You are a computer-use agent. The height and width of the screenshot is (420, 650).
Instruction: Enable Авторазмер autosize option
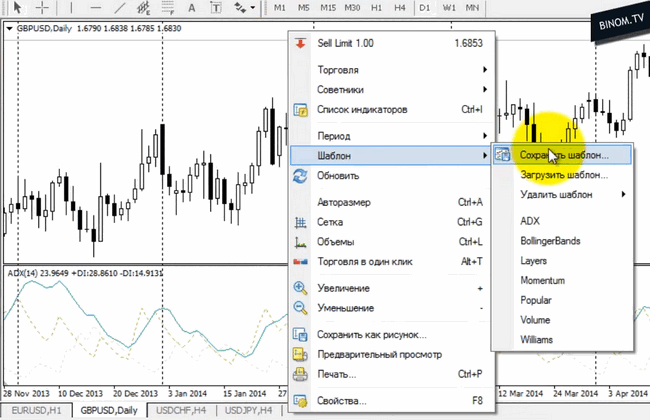click(x=342, y=202)
